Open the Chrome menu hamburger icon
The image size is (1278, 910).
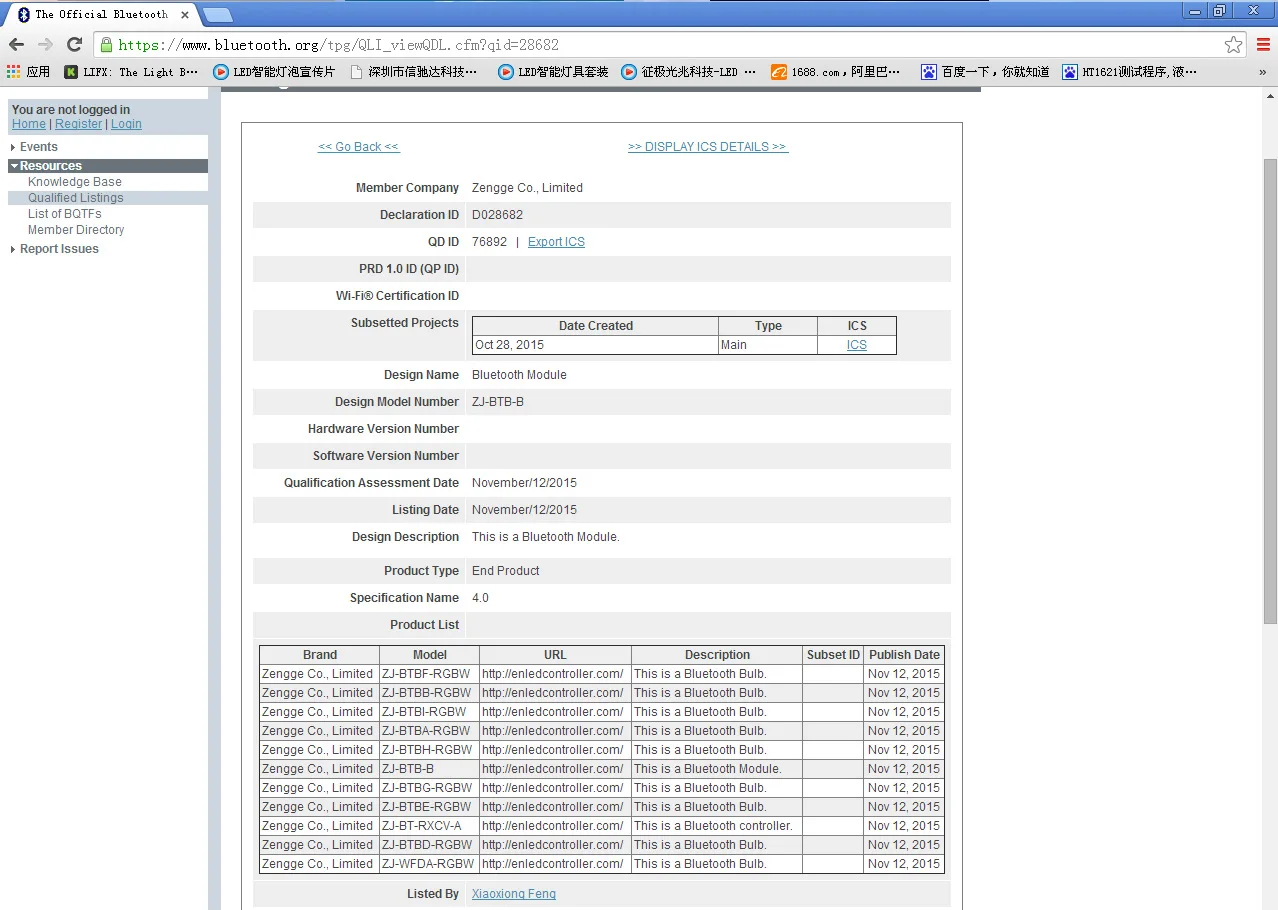(x=1263, y=45)
